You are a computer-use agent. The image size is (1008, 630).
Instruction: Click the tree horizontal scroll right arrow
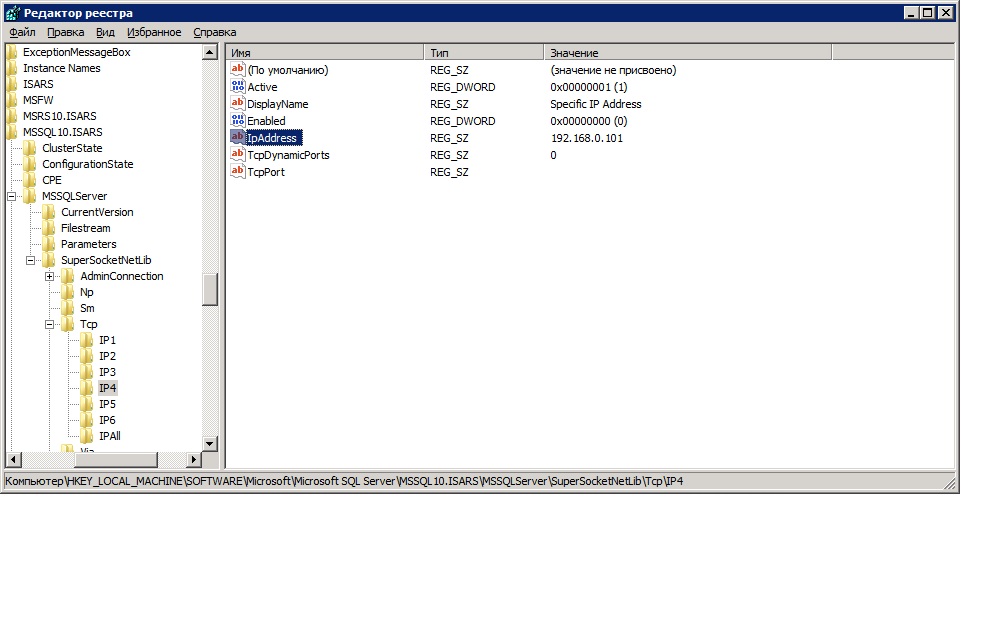pyautogui.click(x=194, y=459)
